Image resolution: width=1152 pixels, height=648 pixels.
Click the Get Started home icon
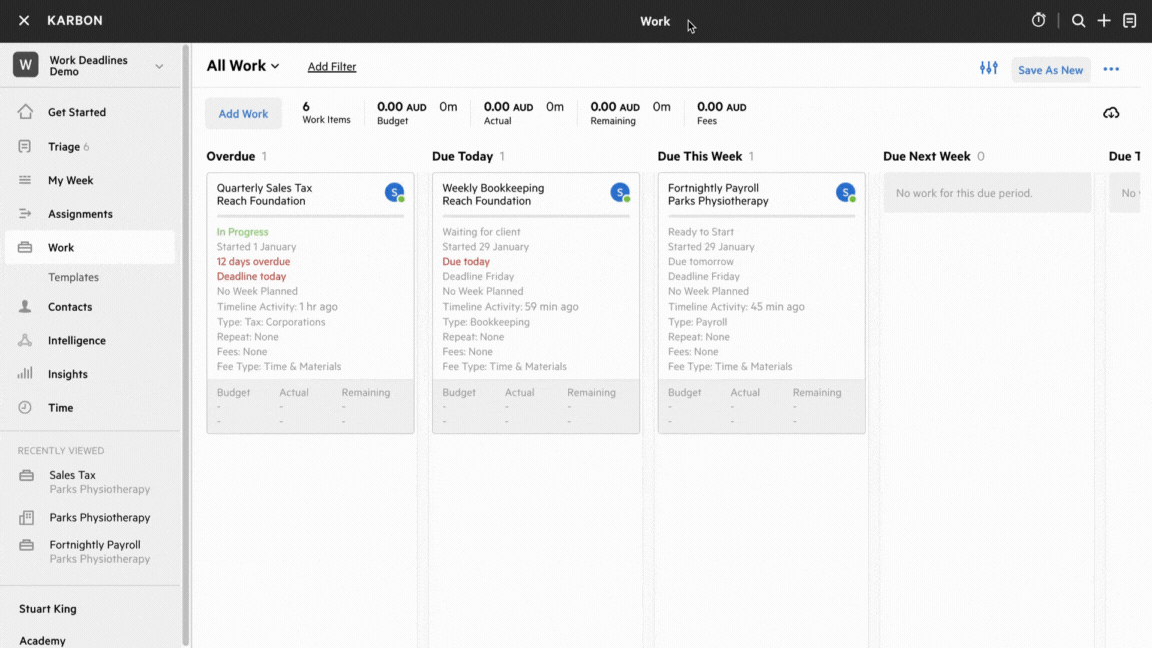point(25,112)
